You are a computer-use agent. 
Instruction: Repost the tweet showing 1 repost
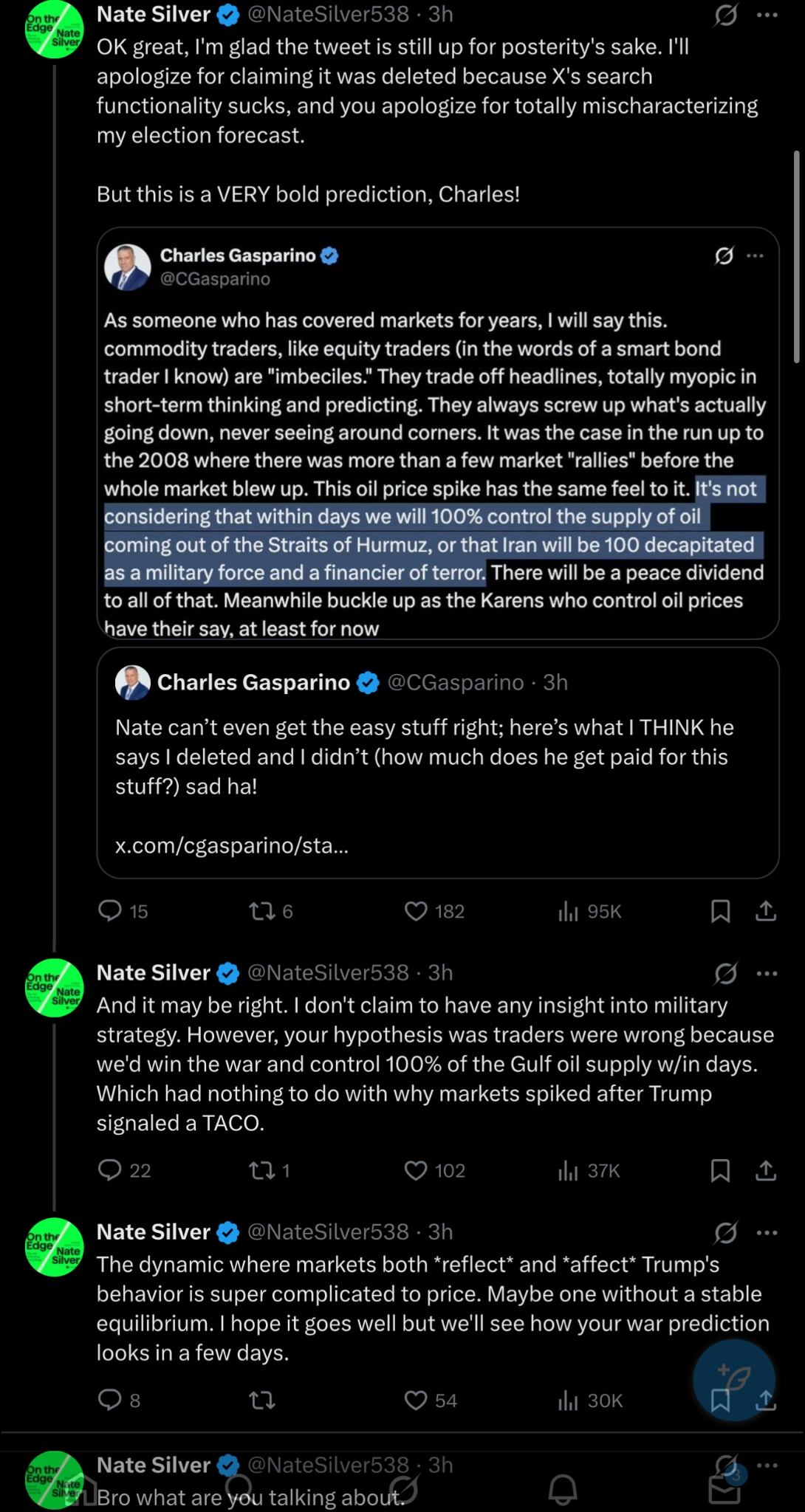[262, 1170]
